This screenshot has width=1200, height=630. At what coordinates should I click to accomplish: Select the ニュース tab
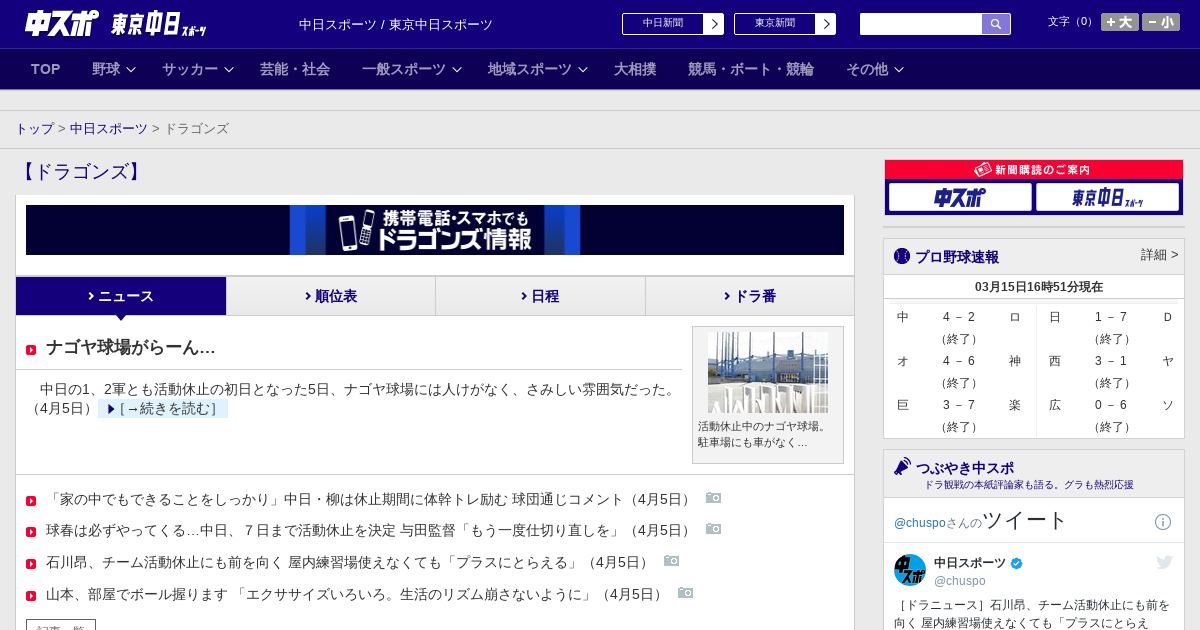(x=121, y=296)
